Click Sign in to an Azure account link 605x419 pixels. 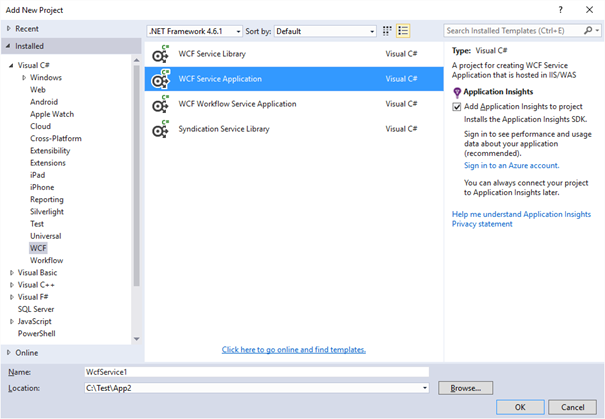(511, 166)
